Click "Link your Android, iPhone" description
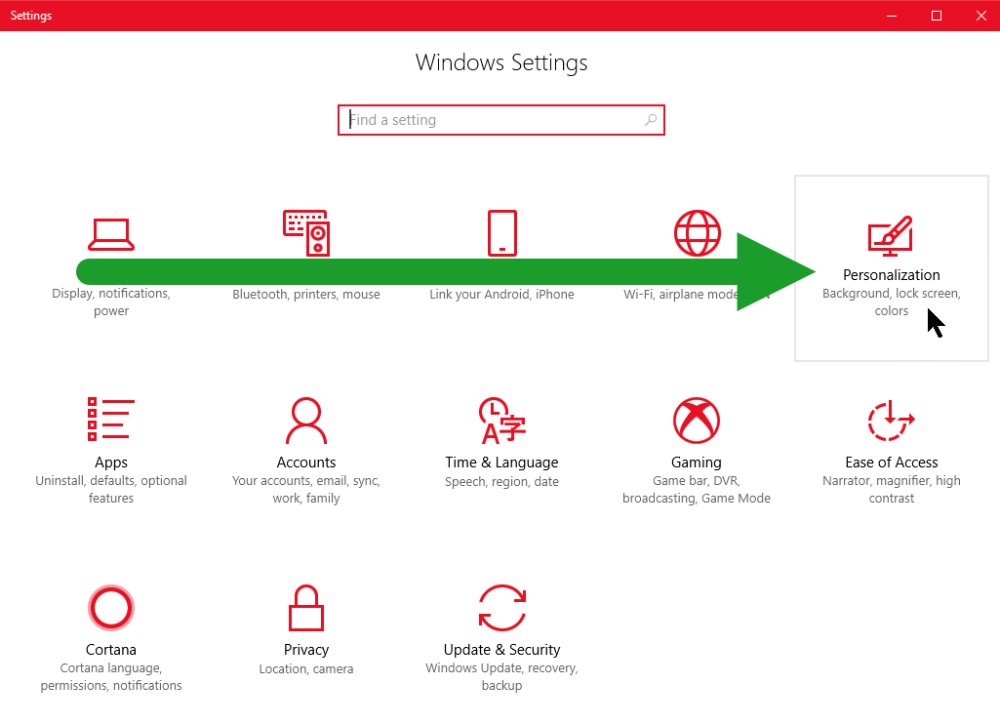The height and width of the screenshot is (725, 1000). tap(502, 294)
